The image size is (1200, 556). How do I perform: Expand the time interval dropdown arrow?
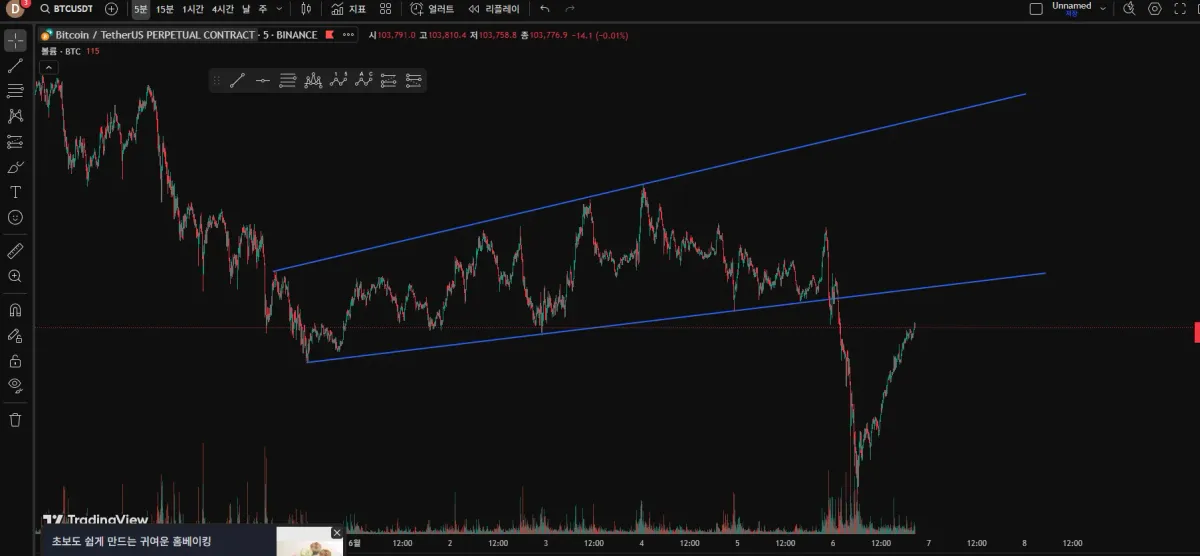pyautogui.click(x=279, y=9)
